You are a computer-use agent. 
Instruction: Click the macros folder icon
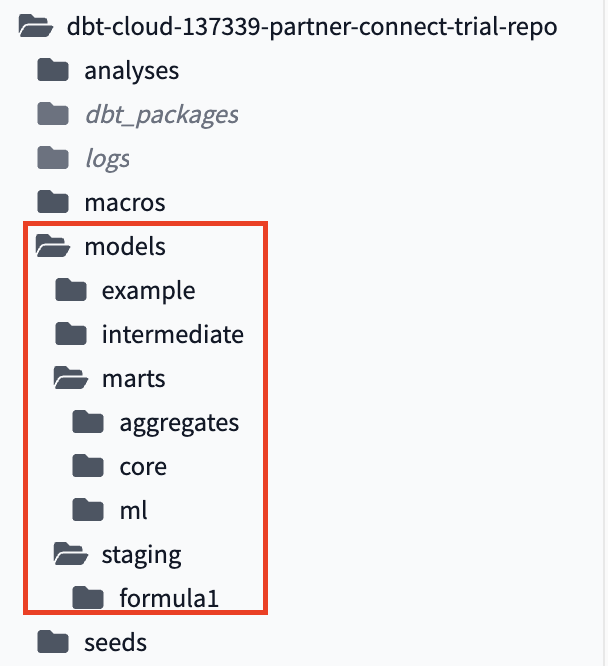52,202
